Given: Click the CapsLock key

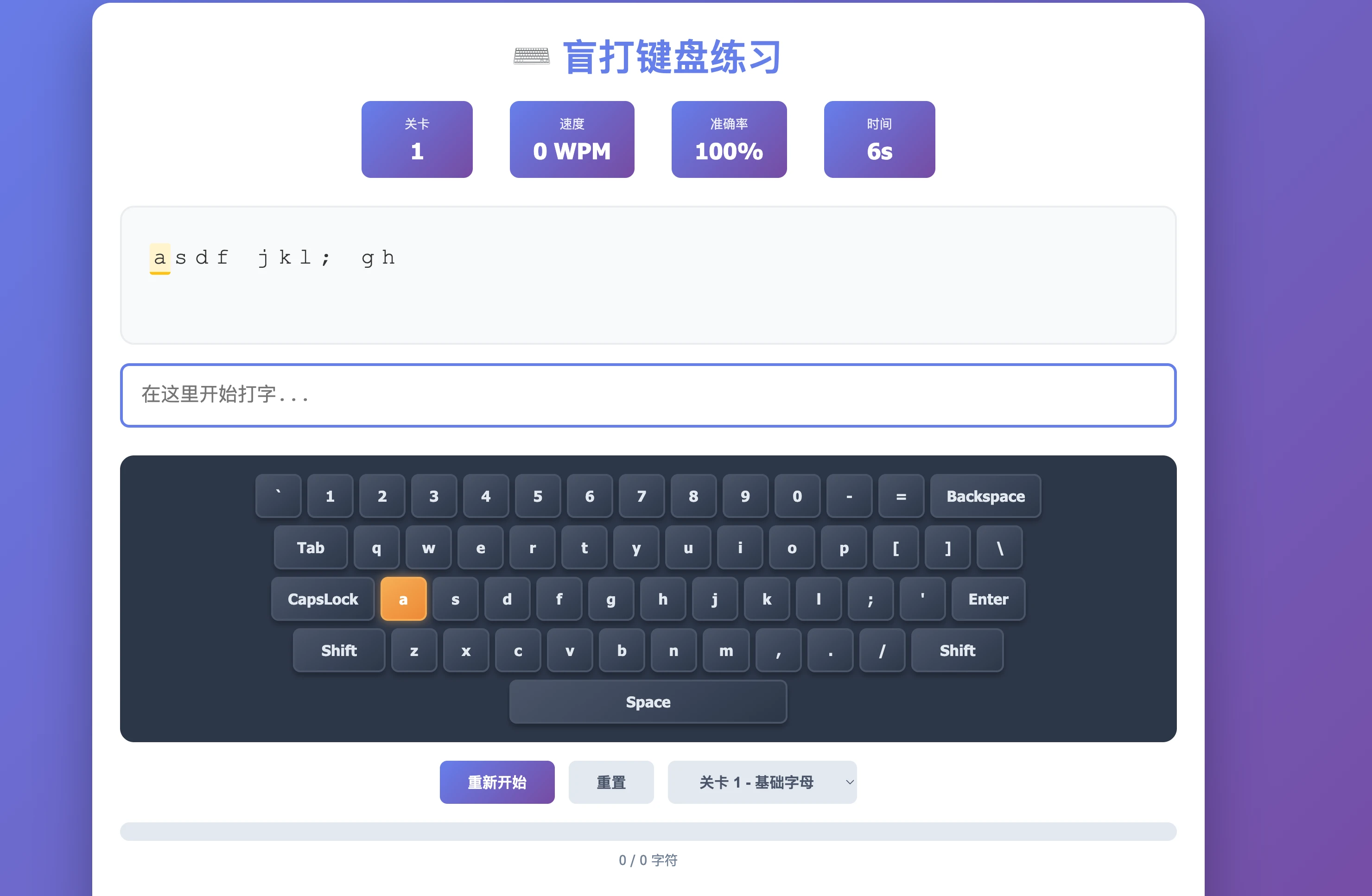Looking at the screenshot, I should click(323, 599).
